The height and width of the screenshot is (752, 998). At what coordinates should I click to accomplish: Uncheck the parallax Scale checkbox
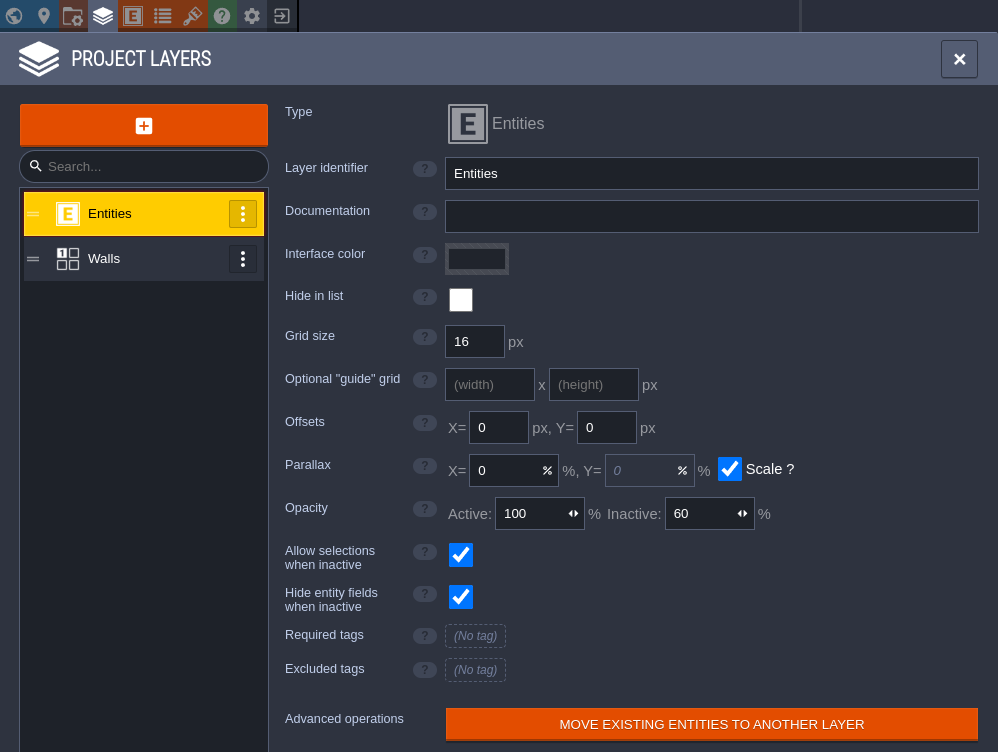730,469
